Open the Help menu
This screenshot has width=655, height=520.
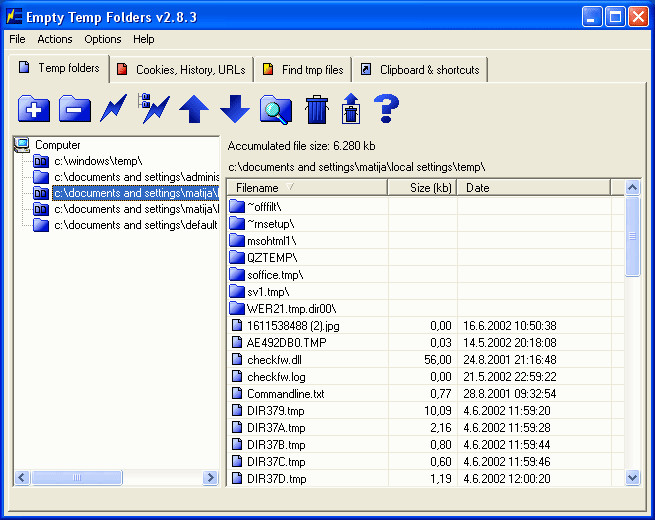tap(144, 39)
